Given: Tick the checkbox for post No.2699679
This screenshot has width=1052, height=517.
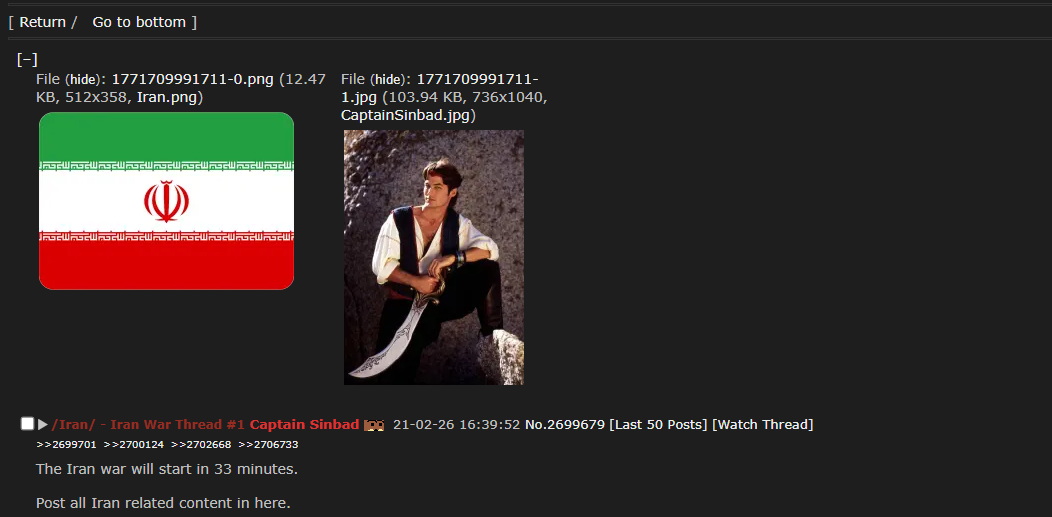Looking at the screenshot, I should [27, 424].
